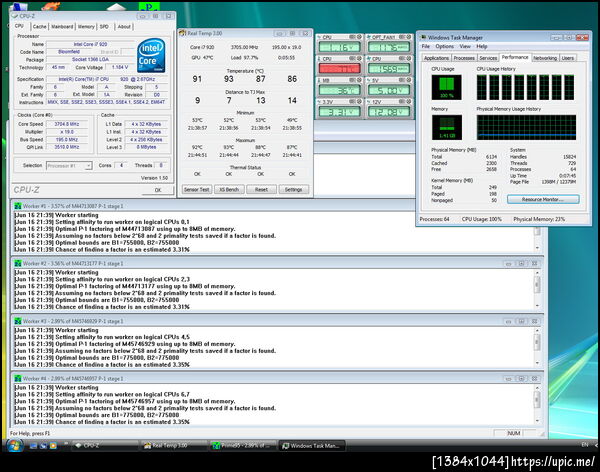Screen dimensions: 600x472
Task: Switch to Real Temp 3.00 taskbar button
Action: click(x=173, y=446)
